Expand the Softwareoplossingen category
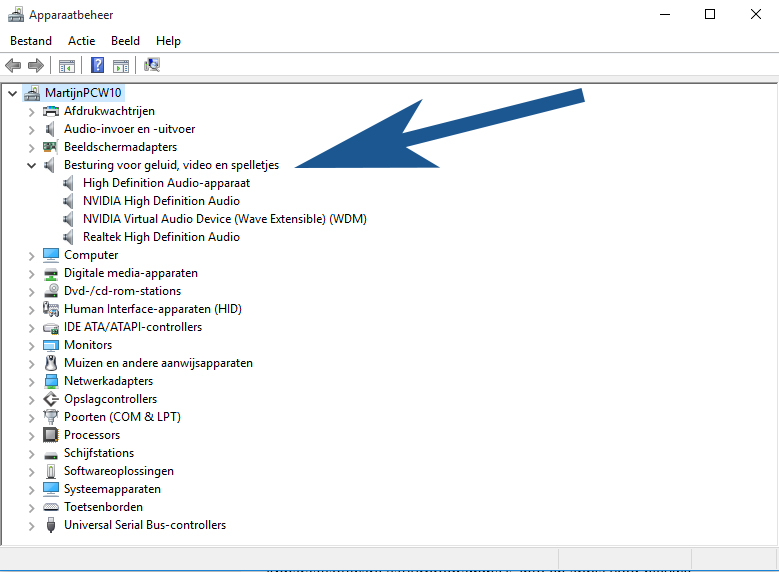Image resolution: width=779 pixels, height=572 pixels. pos(31,472)
